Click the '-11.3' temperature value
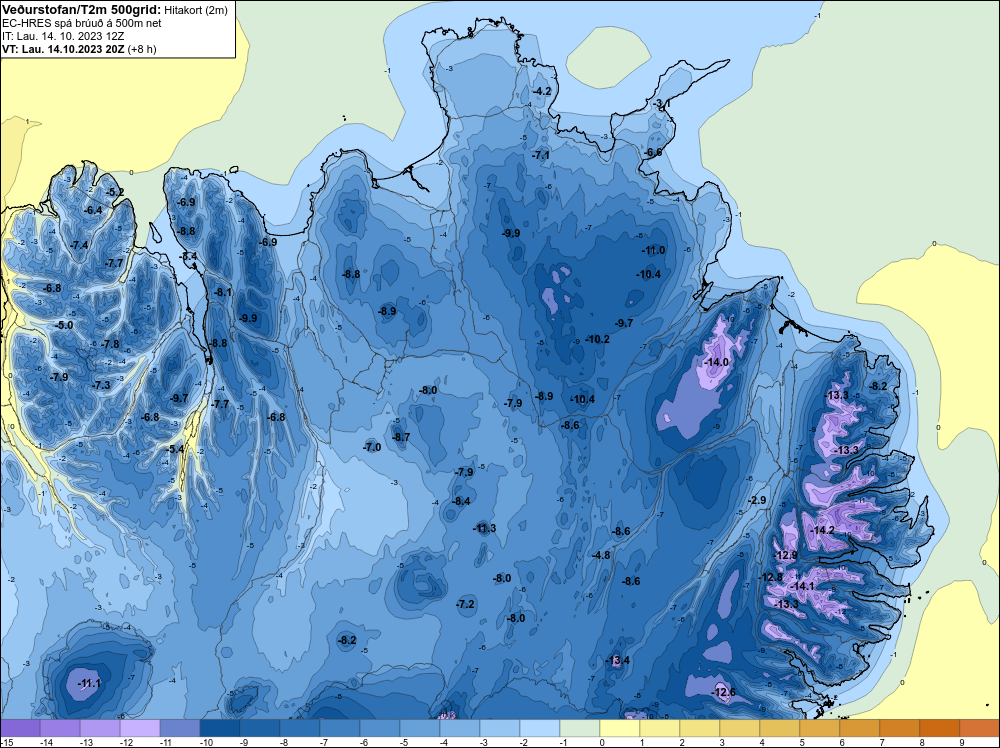 pyautogui.click(x=484, y=529)
